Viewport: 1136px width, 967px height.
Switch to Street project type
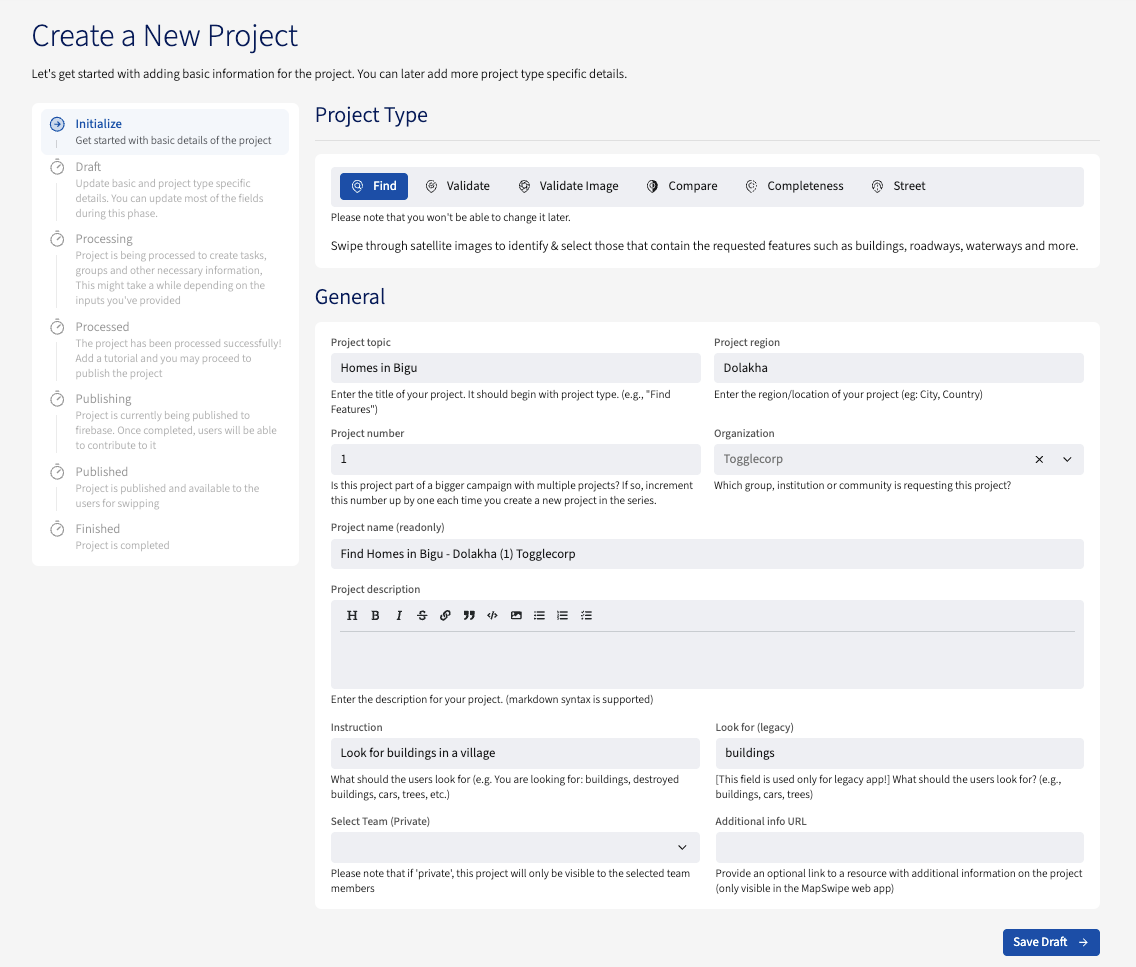898,186
